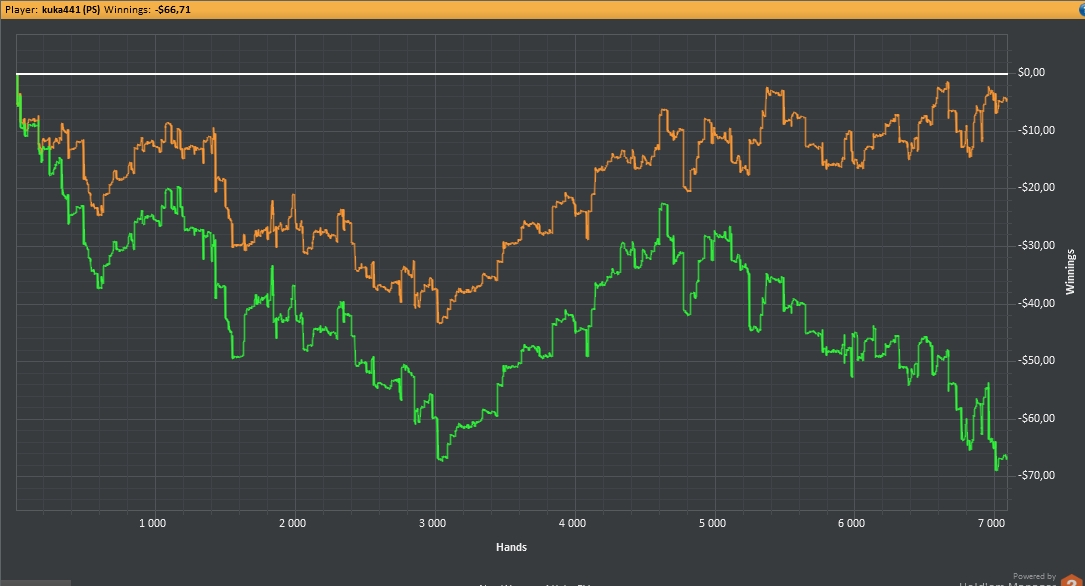Click the 5 000 hands axis tick label
Viewport: 1085px width, 586px height.
[x=712, y=523]
